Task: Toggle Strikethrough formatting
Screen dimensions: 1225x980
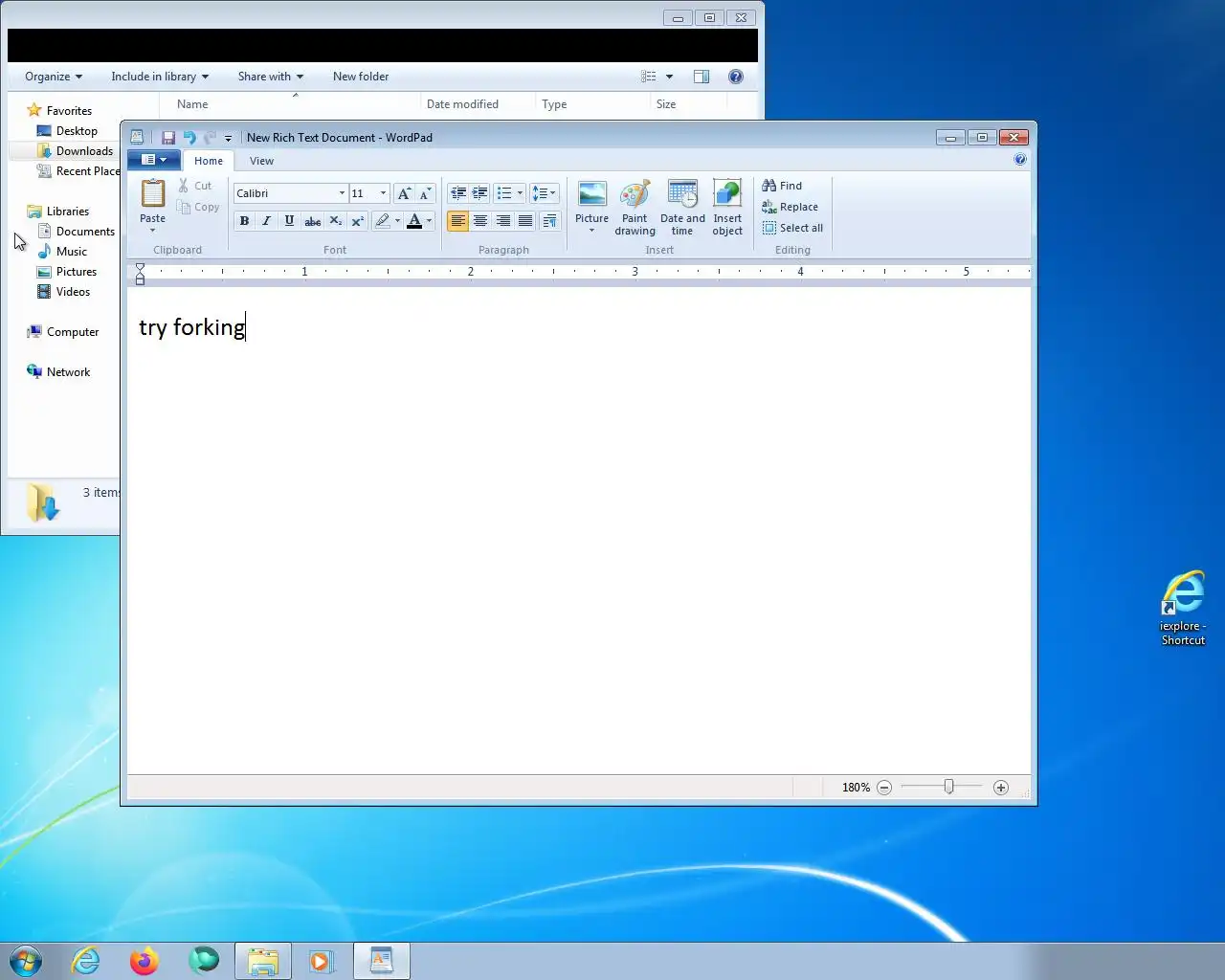Action: point(312,221)
